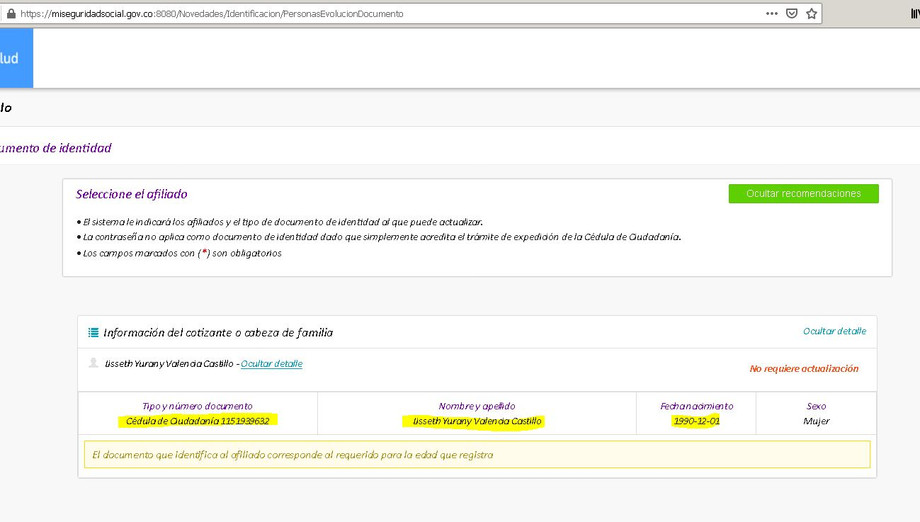Click the highlighted birth date 1990-12-01
The width and height of the screenshot is (920, 522).
pyautogui.click(x=696, y=421)
